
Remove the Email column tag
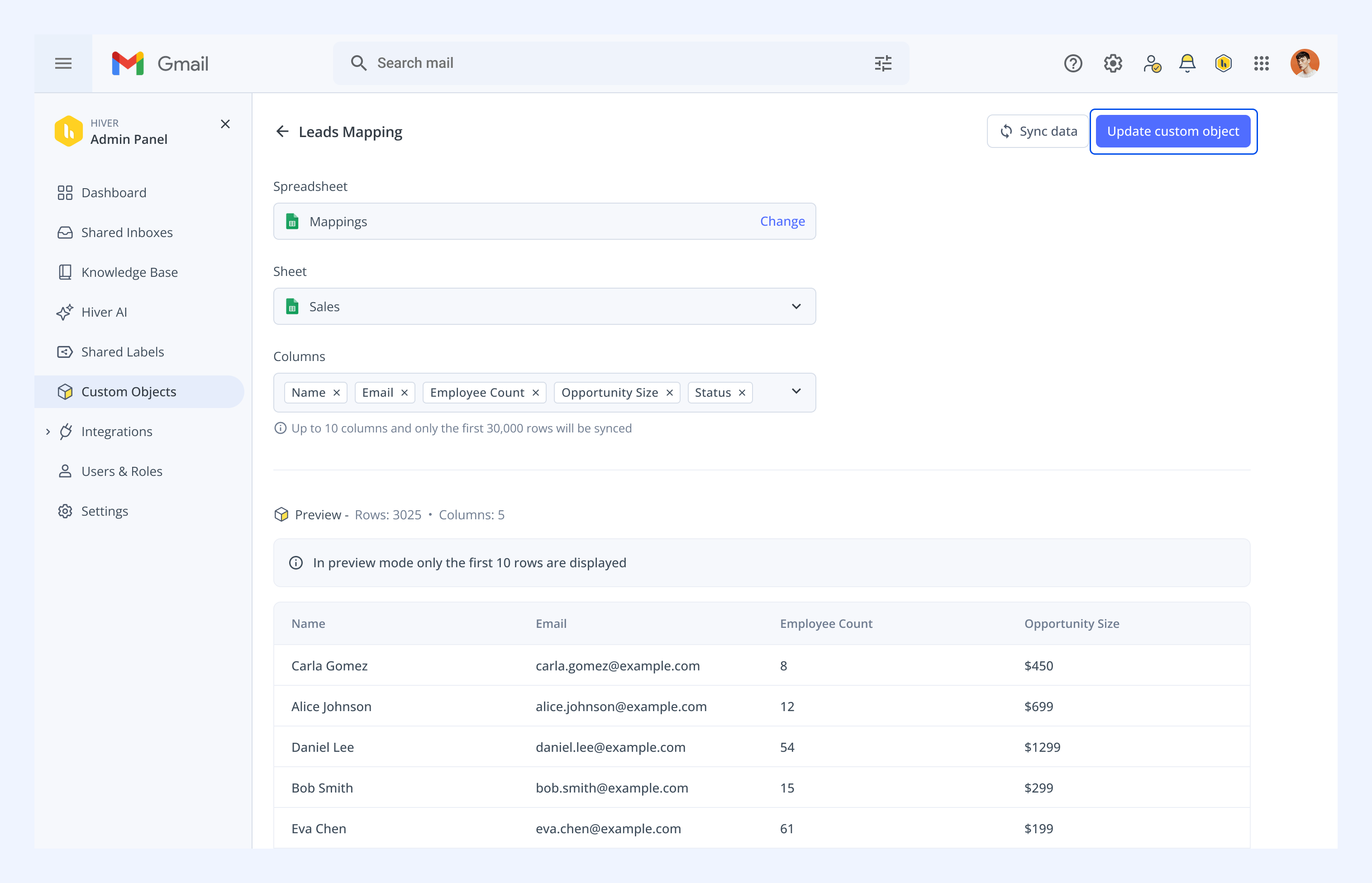coord(405,393)
